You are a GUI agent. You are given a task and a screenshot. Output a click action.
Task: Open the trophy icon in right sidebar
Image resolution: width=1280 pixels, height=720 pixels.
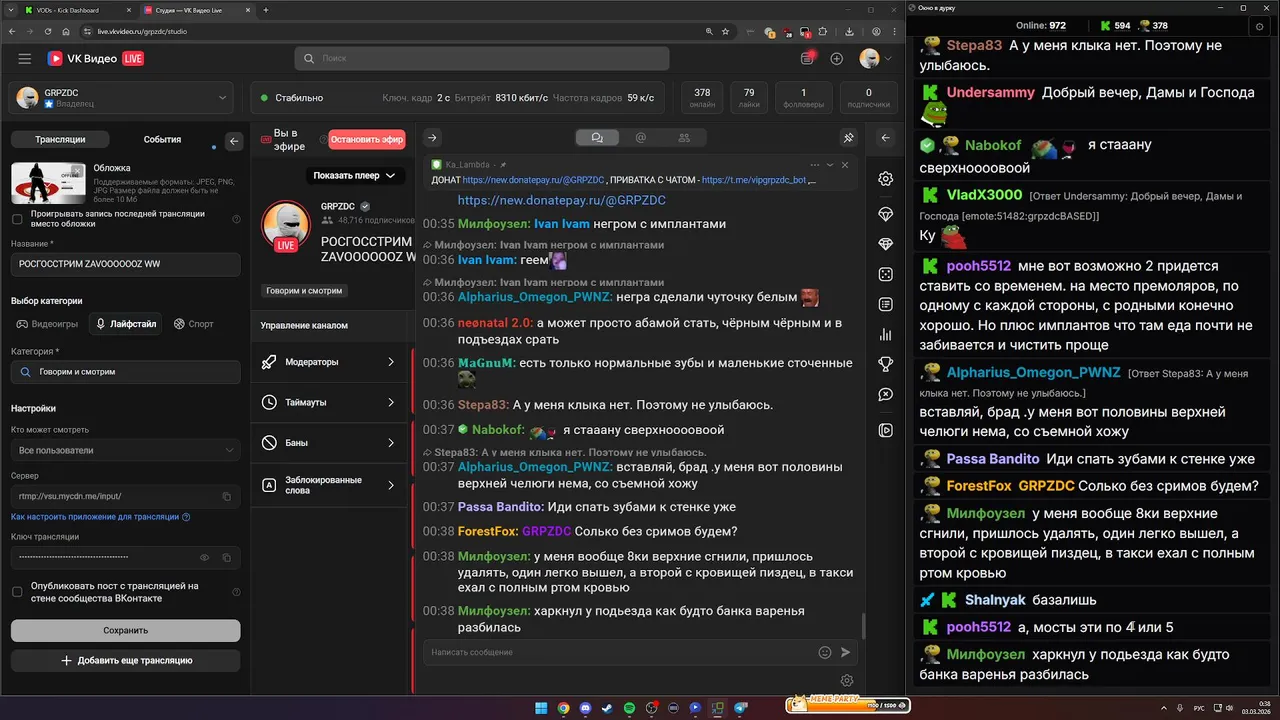pyautogui.click(x=886, y=364)
